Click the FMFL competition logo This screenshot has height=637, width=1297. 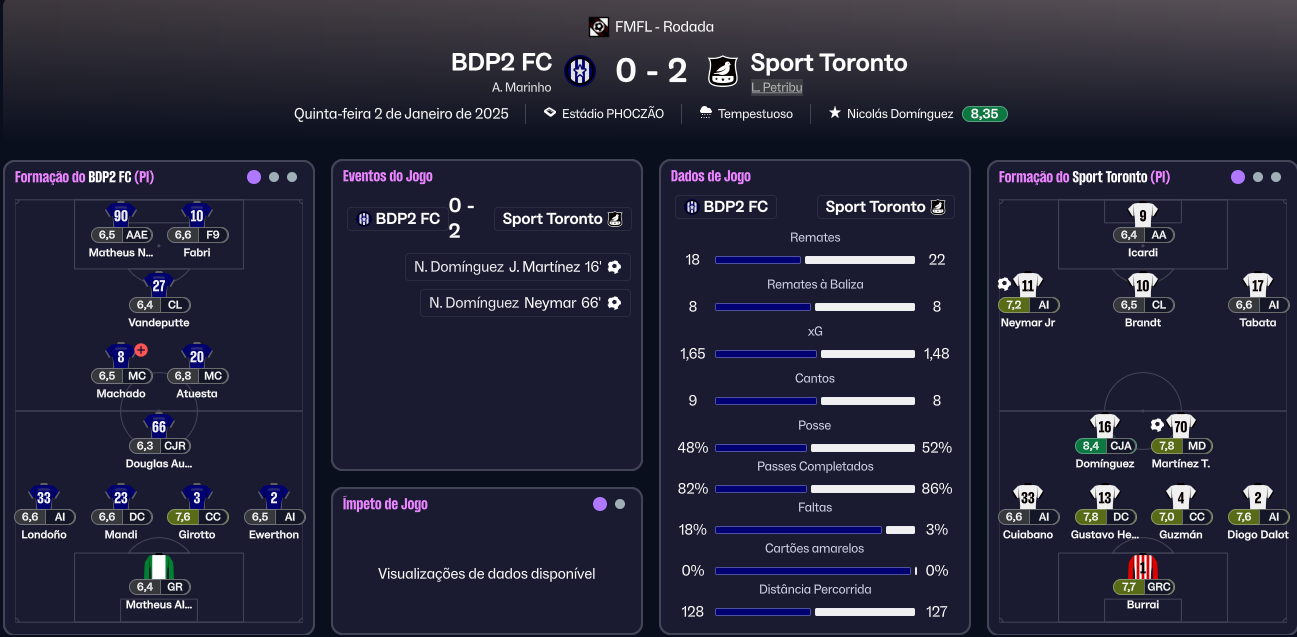pyautogui.click(x=598, y=27)
